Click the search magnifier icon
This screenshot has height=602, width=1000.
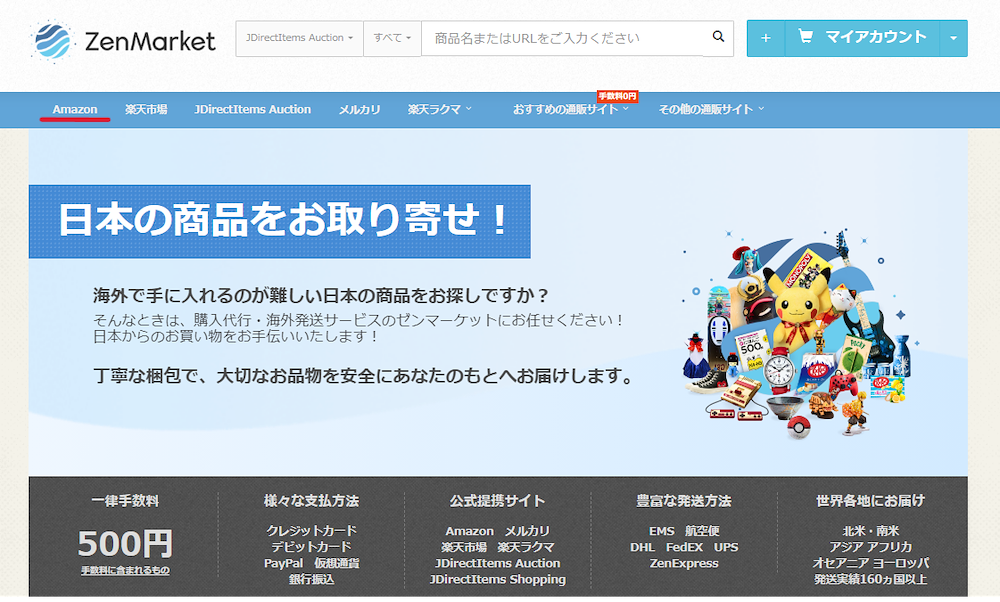[x=718, y=37]
